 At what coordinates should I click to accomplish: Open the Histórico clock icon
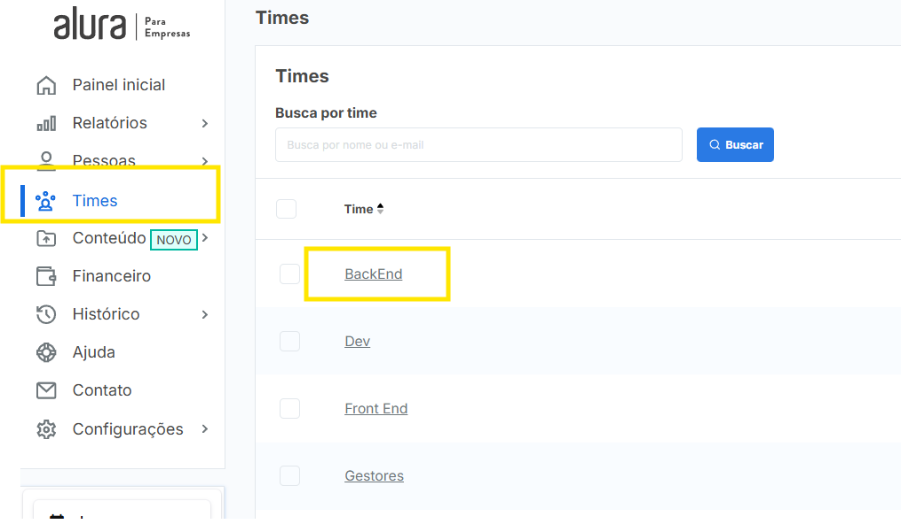46,314
